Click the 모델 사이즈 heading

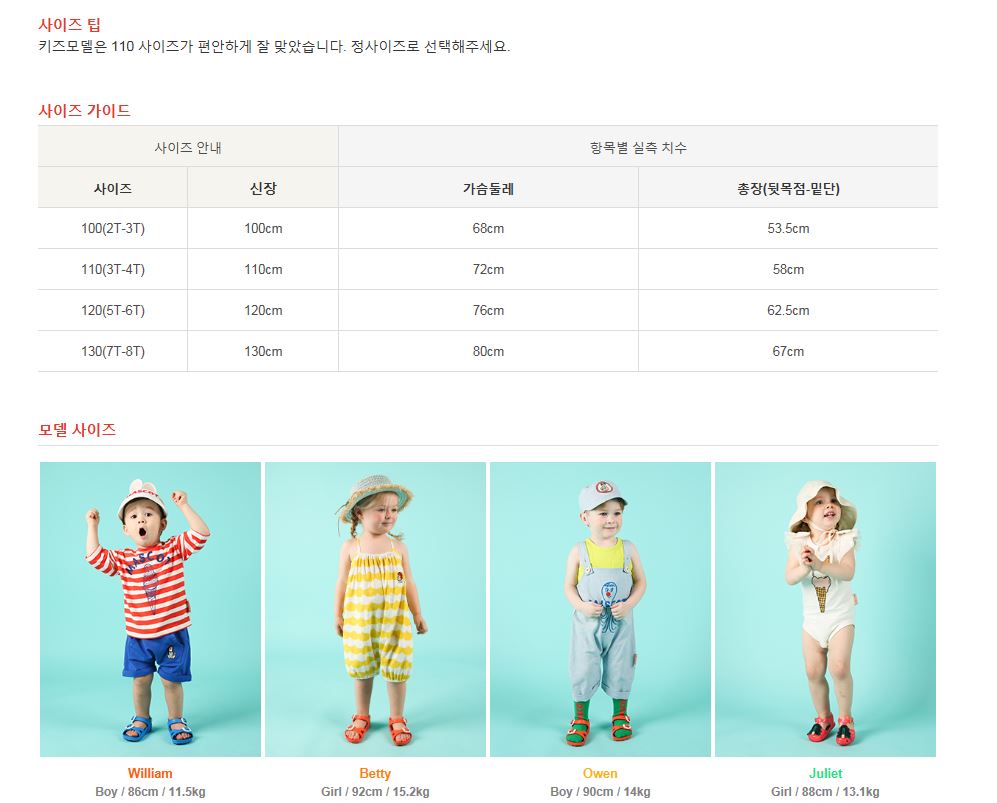(x=77, y=430)
